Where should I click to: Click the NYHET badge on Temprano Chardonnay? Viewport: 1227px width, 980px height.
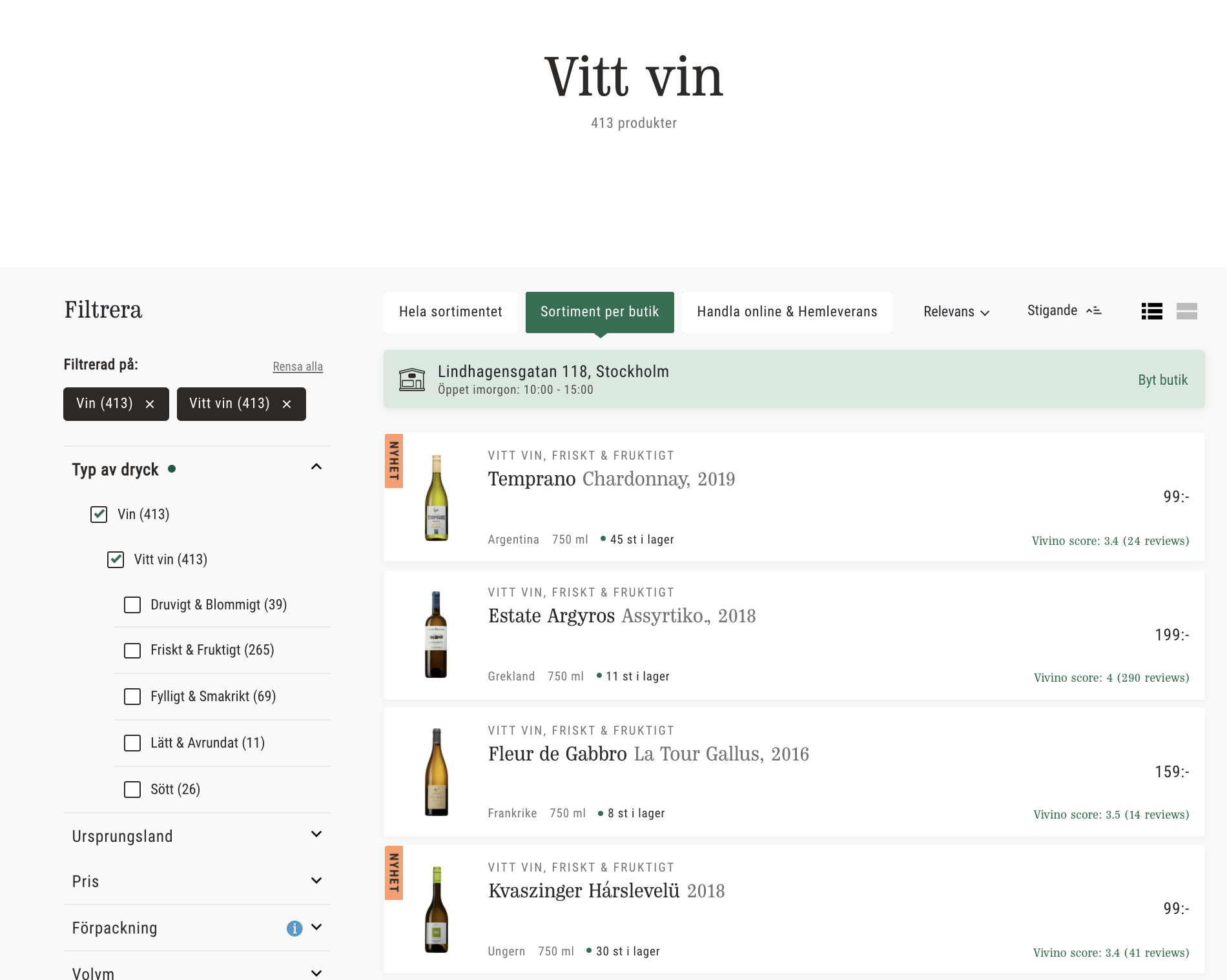(x=393, y=461)
